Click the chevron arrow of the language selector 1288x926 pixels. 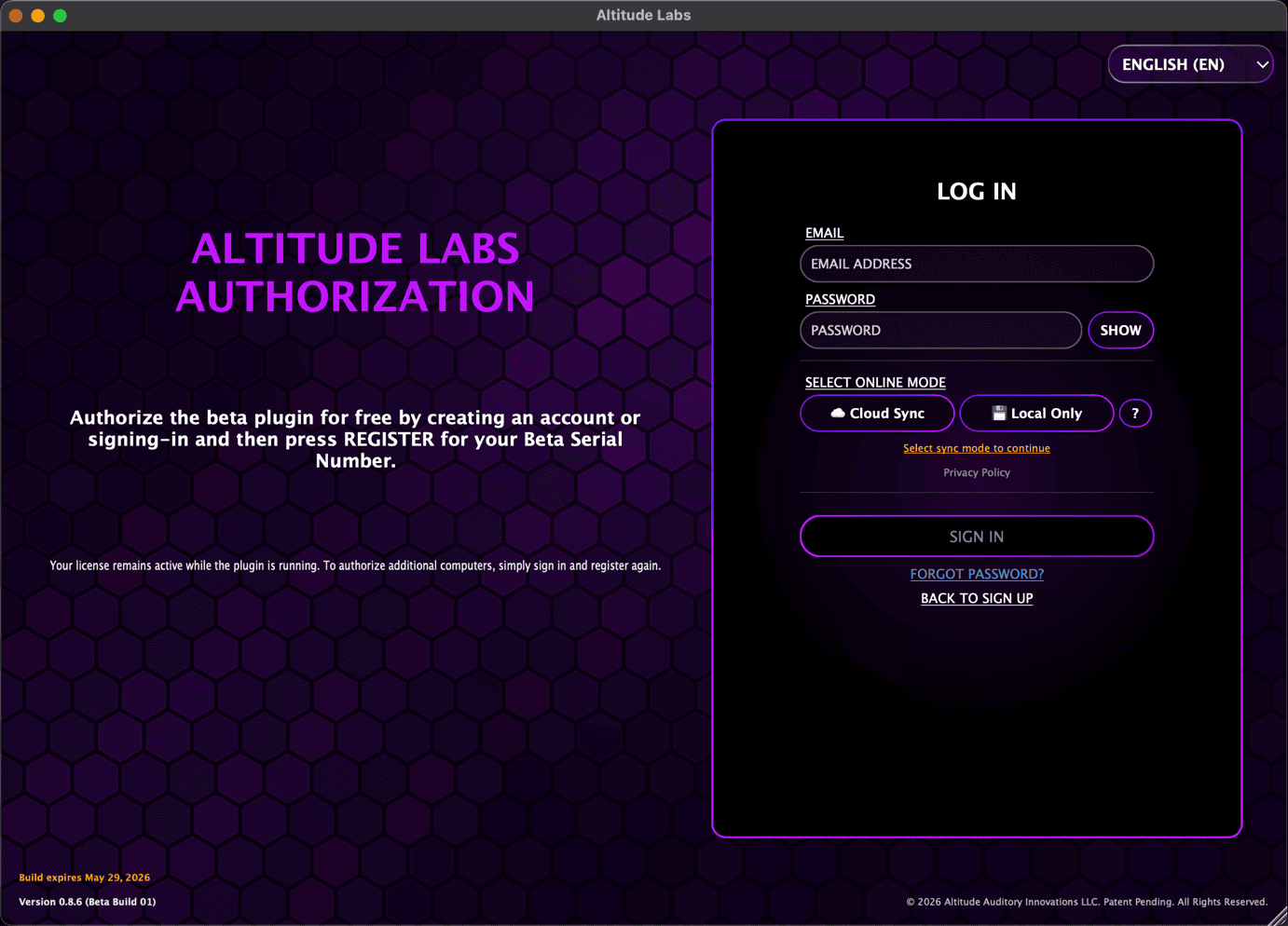pos(1262,64)
